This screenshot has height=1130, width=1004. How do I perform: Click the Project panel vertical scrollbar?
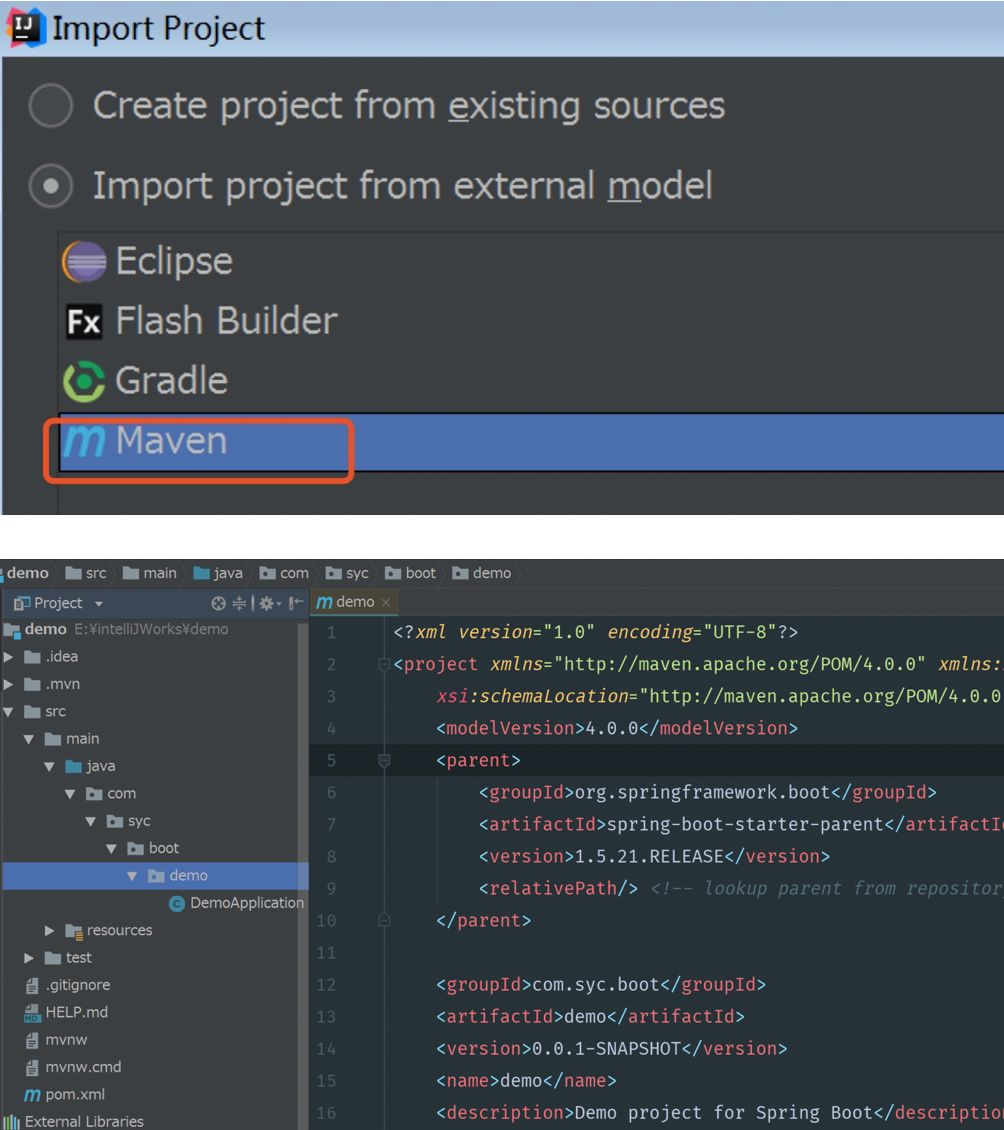click(303, 872)
